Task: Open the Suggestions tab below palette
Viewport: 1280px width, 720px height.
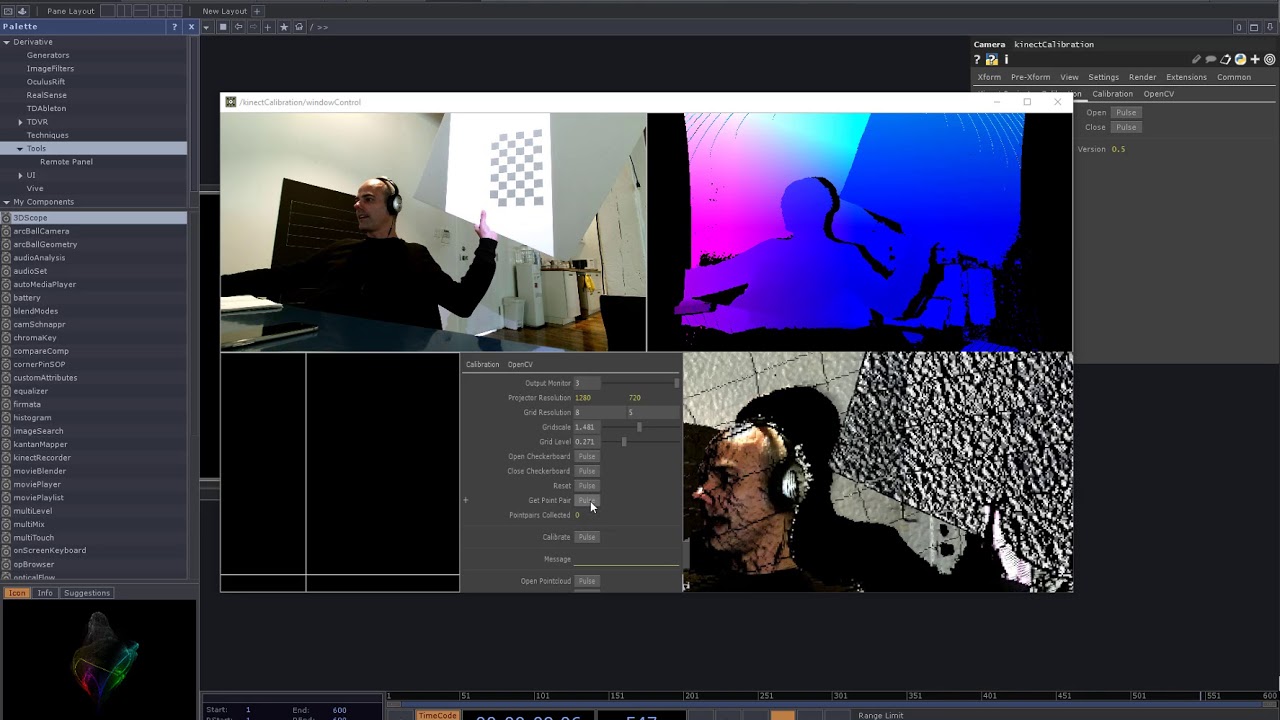Action: pos(87,593)
